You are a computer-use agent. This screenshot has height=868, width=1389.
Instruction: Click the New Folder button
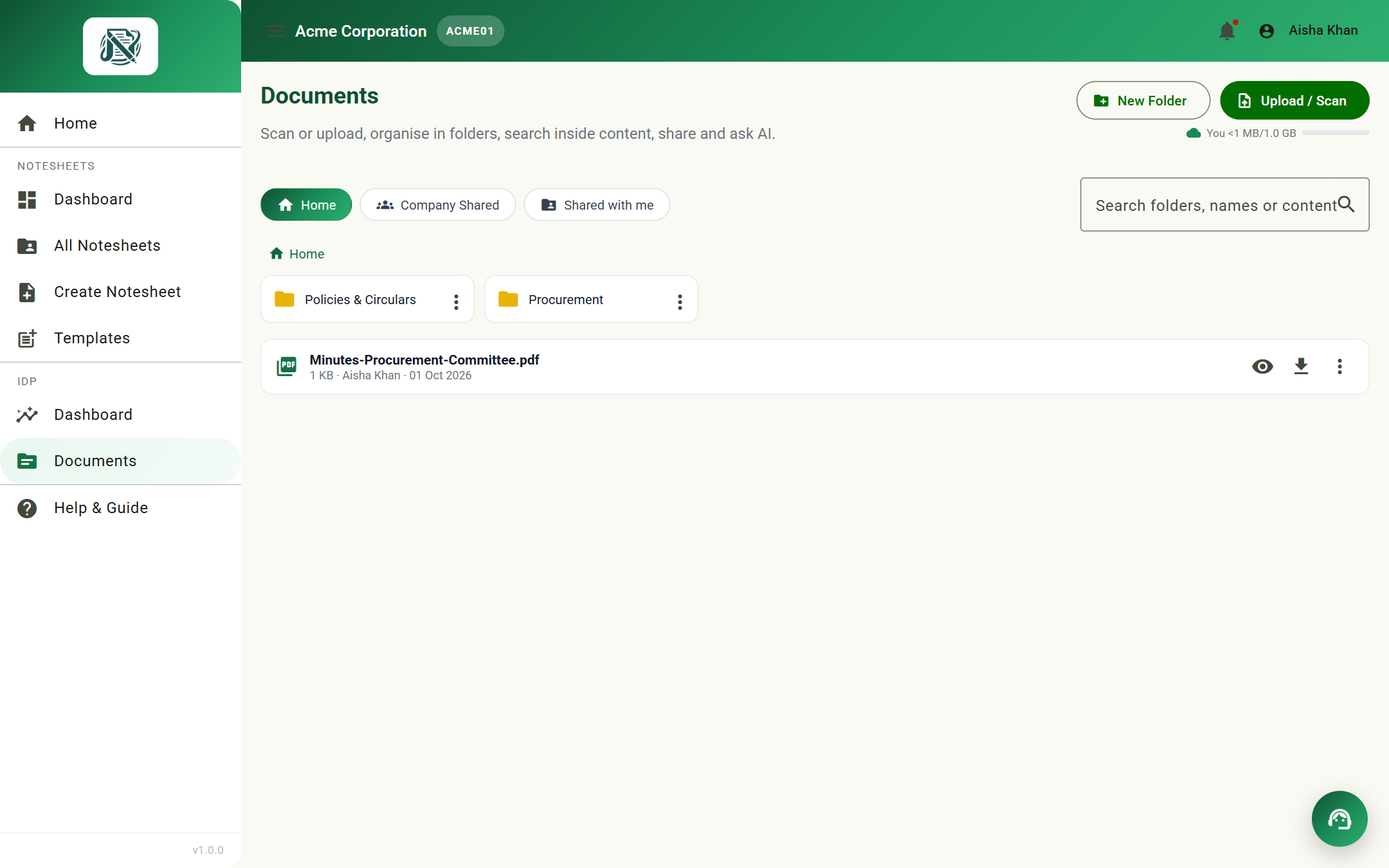click(1143, 100)
